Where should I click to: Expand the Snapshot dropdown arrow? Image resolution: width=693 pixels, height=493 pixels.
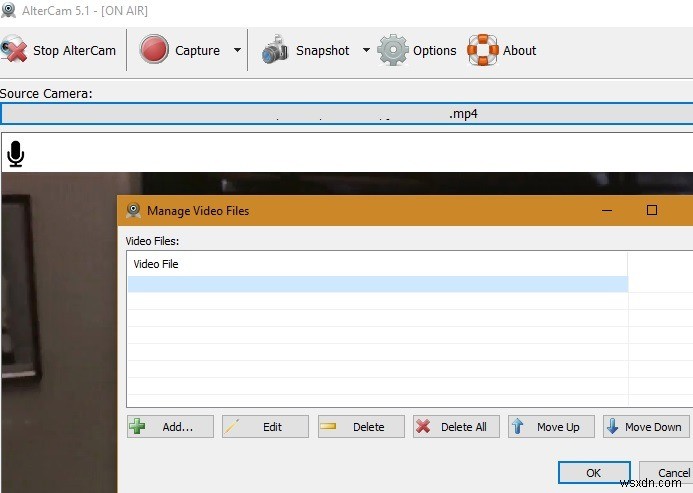(366, 50)
